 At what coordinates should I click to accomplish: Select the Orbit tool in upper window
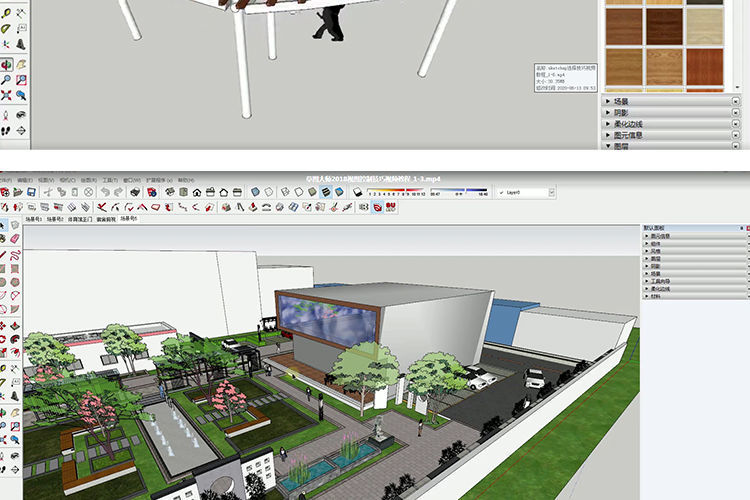(6, 64)
